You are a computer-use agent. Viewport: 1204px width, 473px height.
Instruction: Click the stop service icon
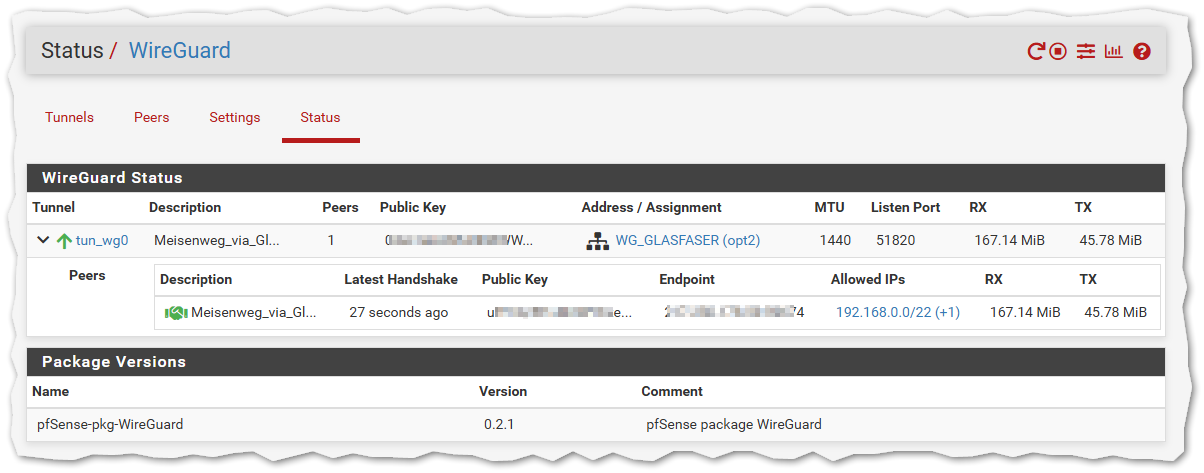[1059, 51]
